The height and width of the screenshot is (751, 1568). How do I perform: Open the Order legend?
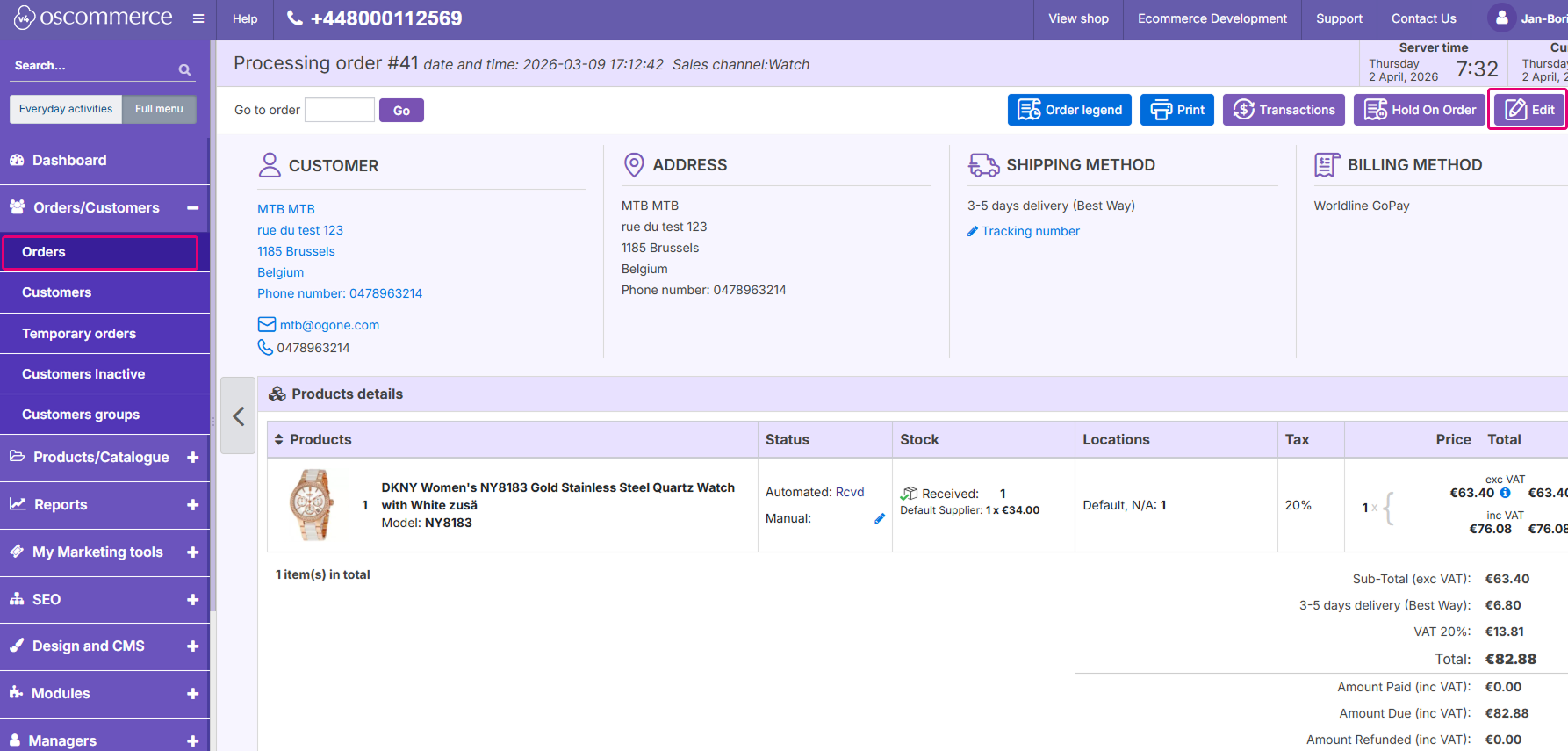point(1069,110)
